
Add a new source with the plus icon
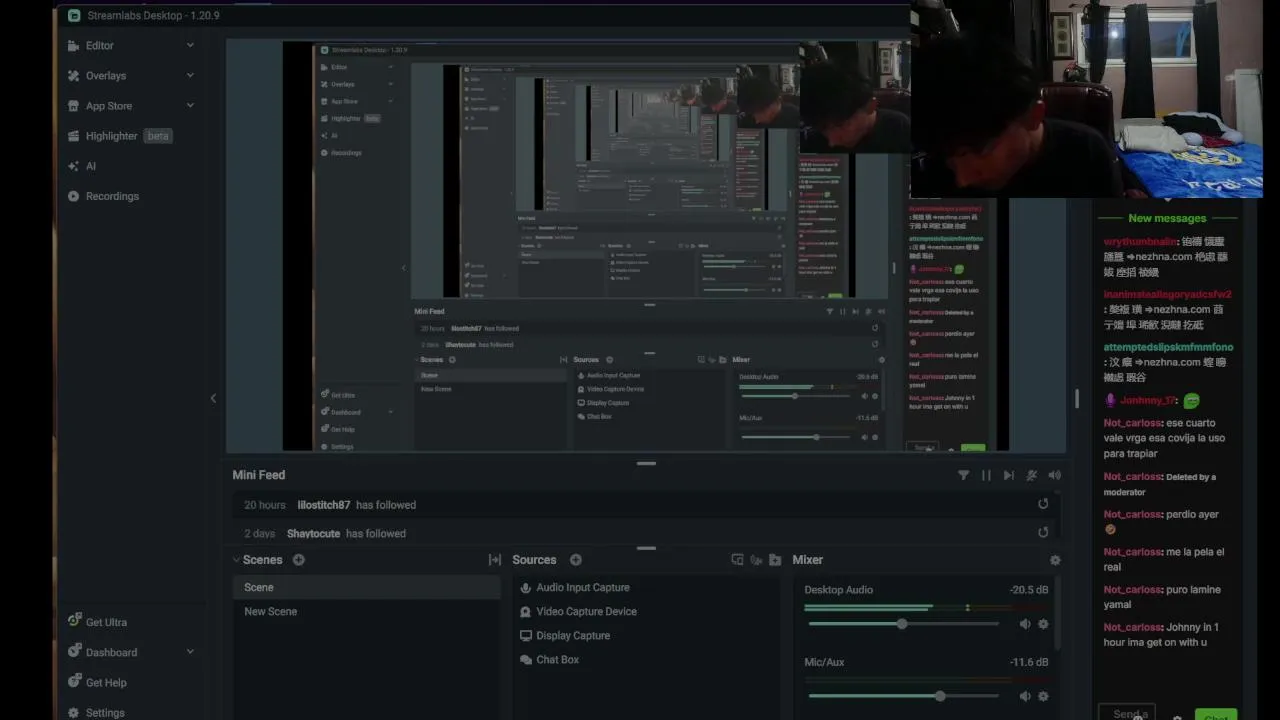coord(575,560)
